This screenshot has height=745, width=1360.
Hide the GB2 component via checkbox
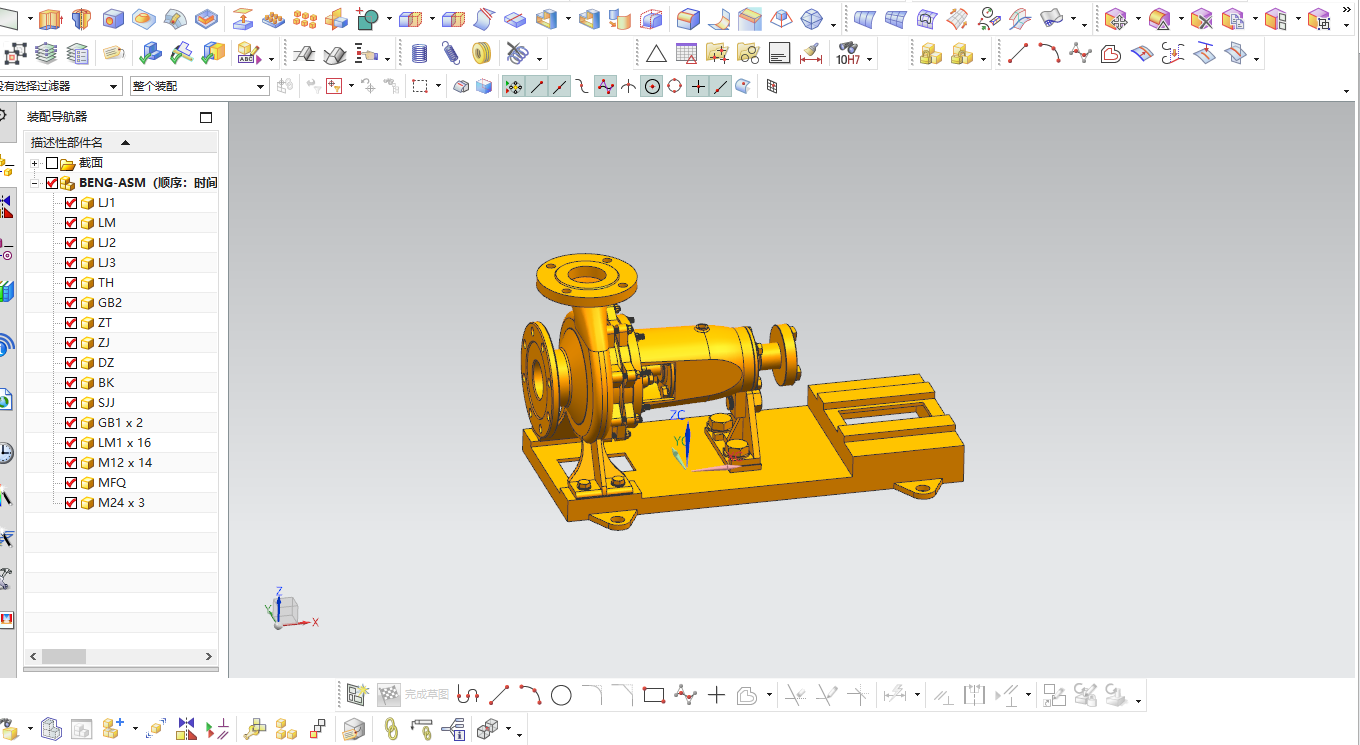coord(71,303)
